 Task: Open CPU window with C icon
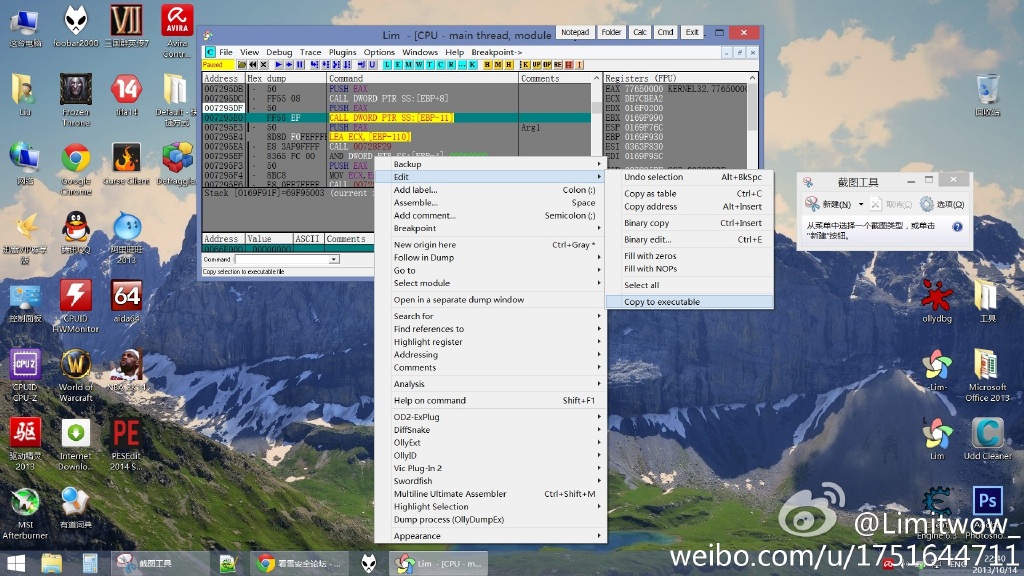pos(440,65)
